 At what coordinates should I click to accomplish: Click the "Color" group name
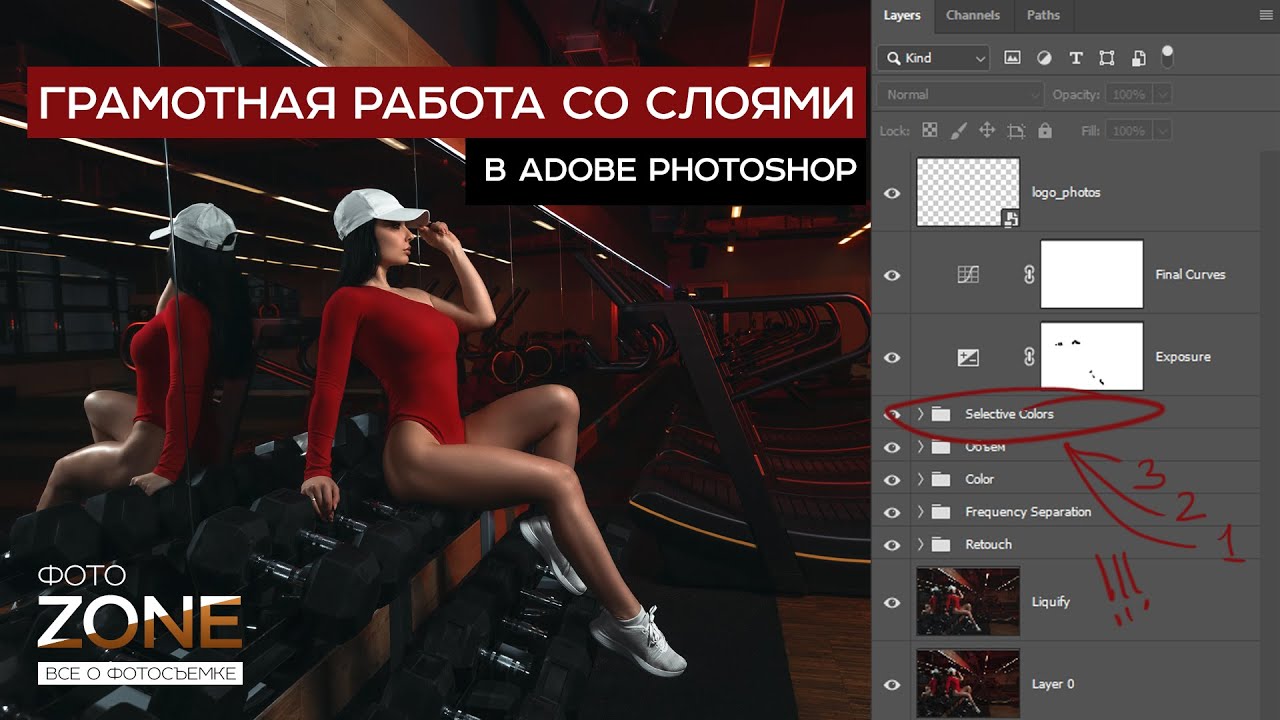tap(979, 479)
